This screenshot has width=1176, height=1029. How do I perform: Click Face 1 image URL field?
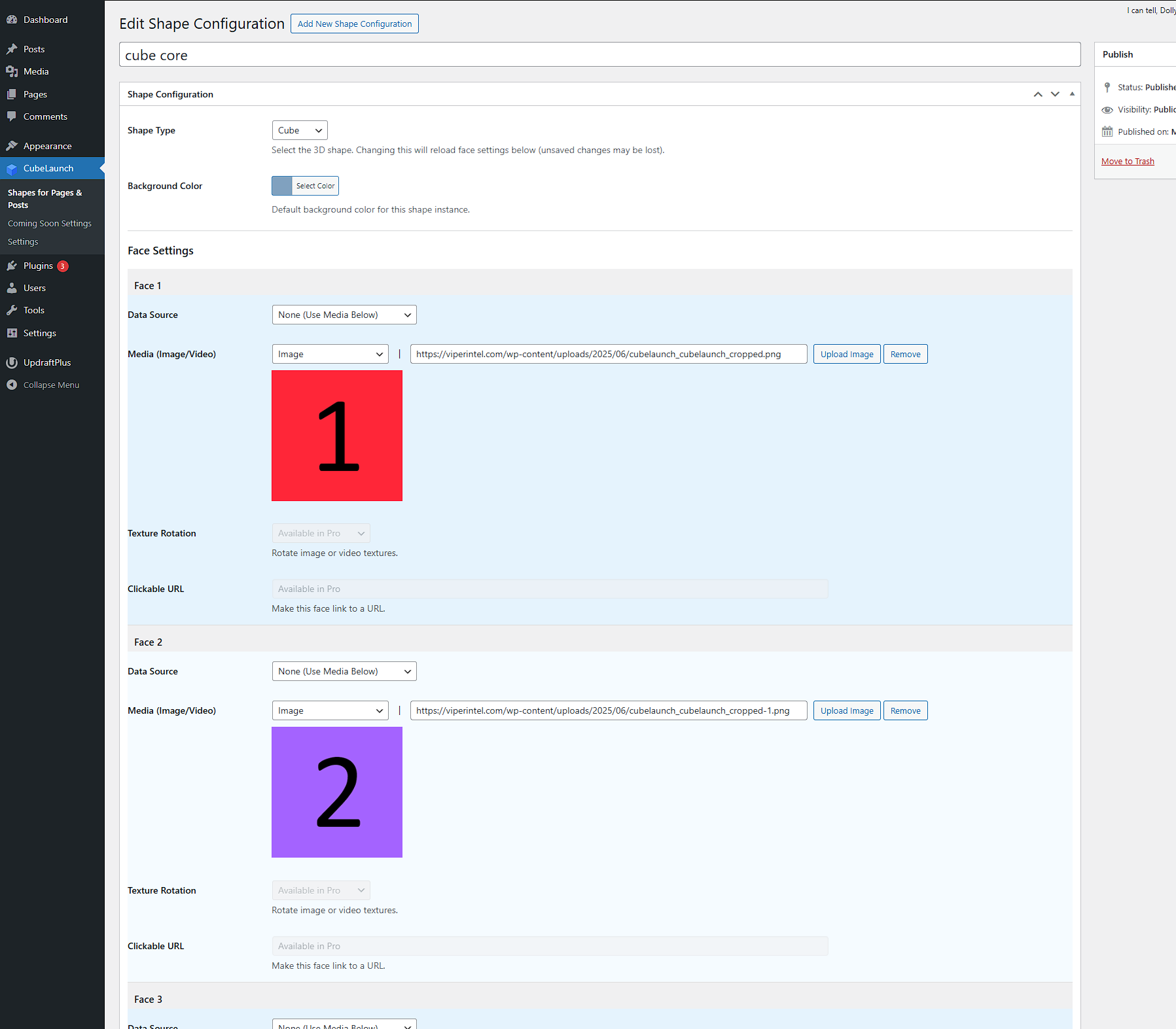609,354
